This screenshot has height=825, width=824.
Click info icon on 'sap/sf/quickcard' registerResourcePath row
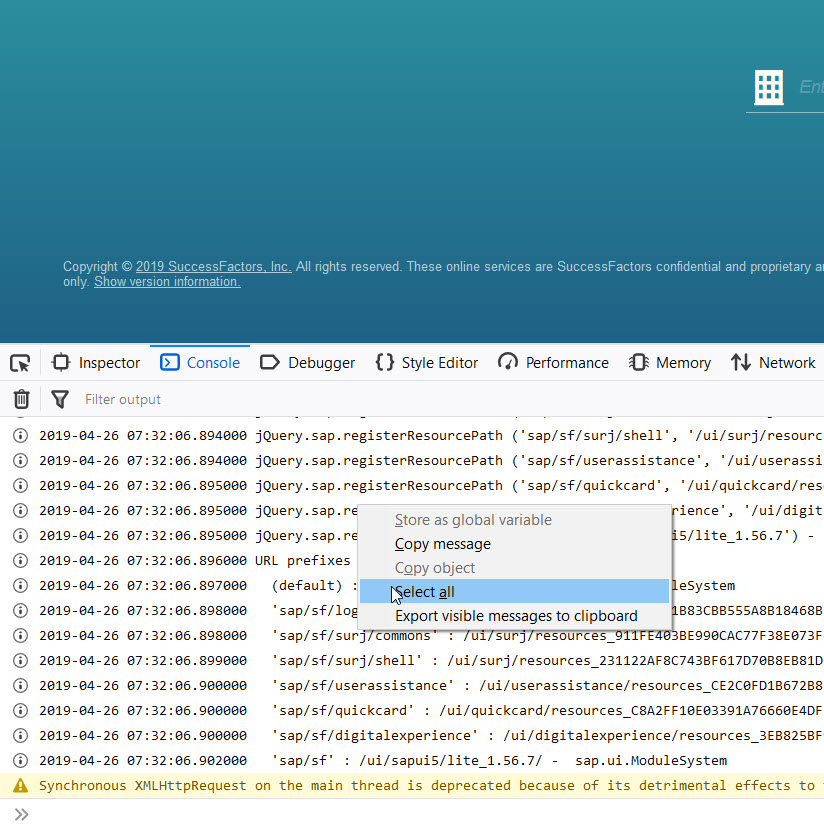(x=21, y=486)
